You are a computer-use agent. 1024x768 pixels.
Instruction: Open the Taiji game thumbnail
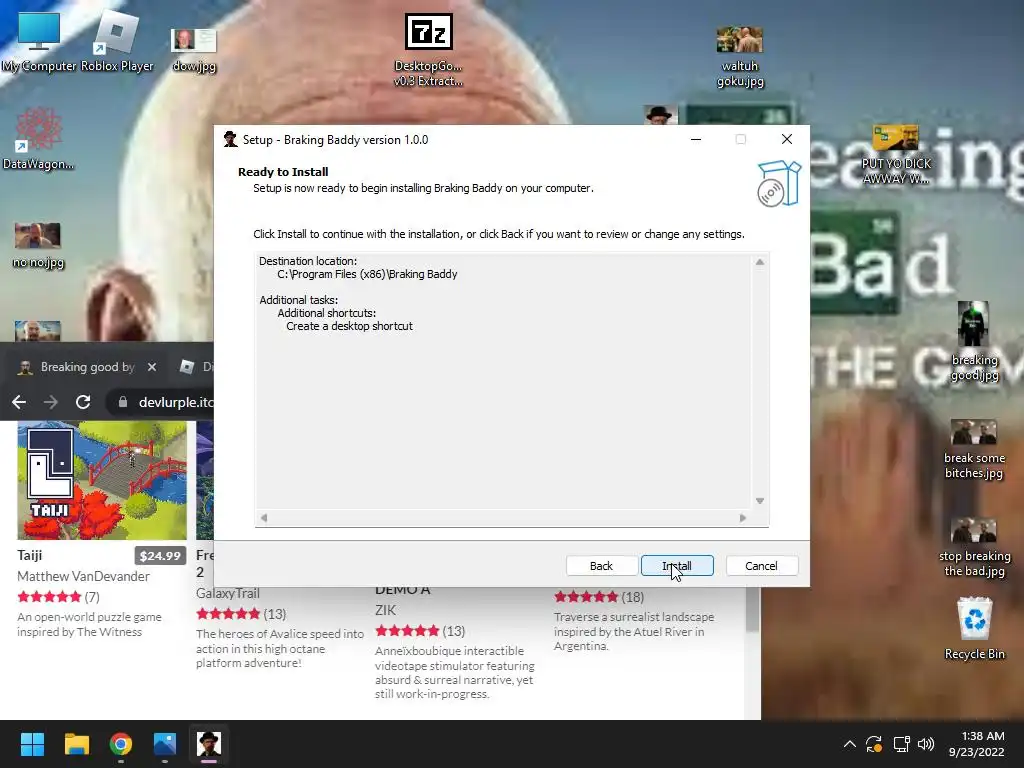pyautogui.click(x=102, y=481)
